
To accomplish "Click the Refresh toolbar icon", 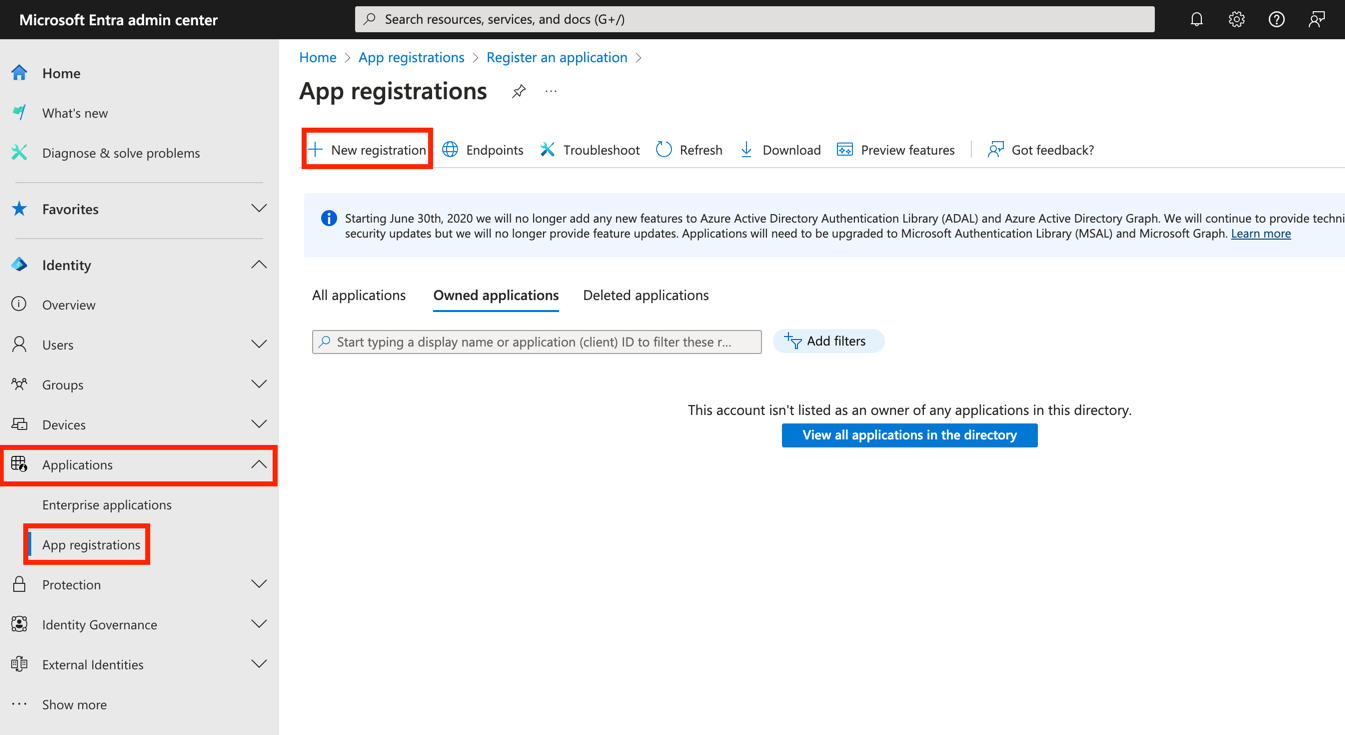I will 664,150.
